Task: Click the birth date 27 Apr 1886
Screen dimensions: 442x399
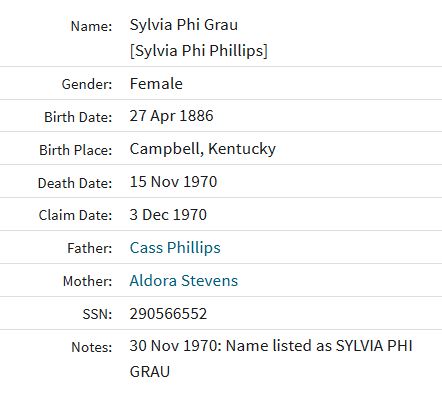Action: click(x=171, y=116)
